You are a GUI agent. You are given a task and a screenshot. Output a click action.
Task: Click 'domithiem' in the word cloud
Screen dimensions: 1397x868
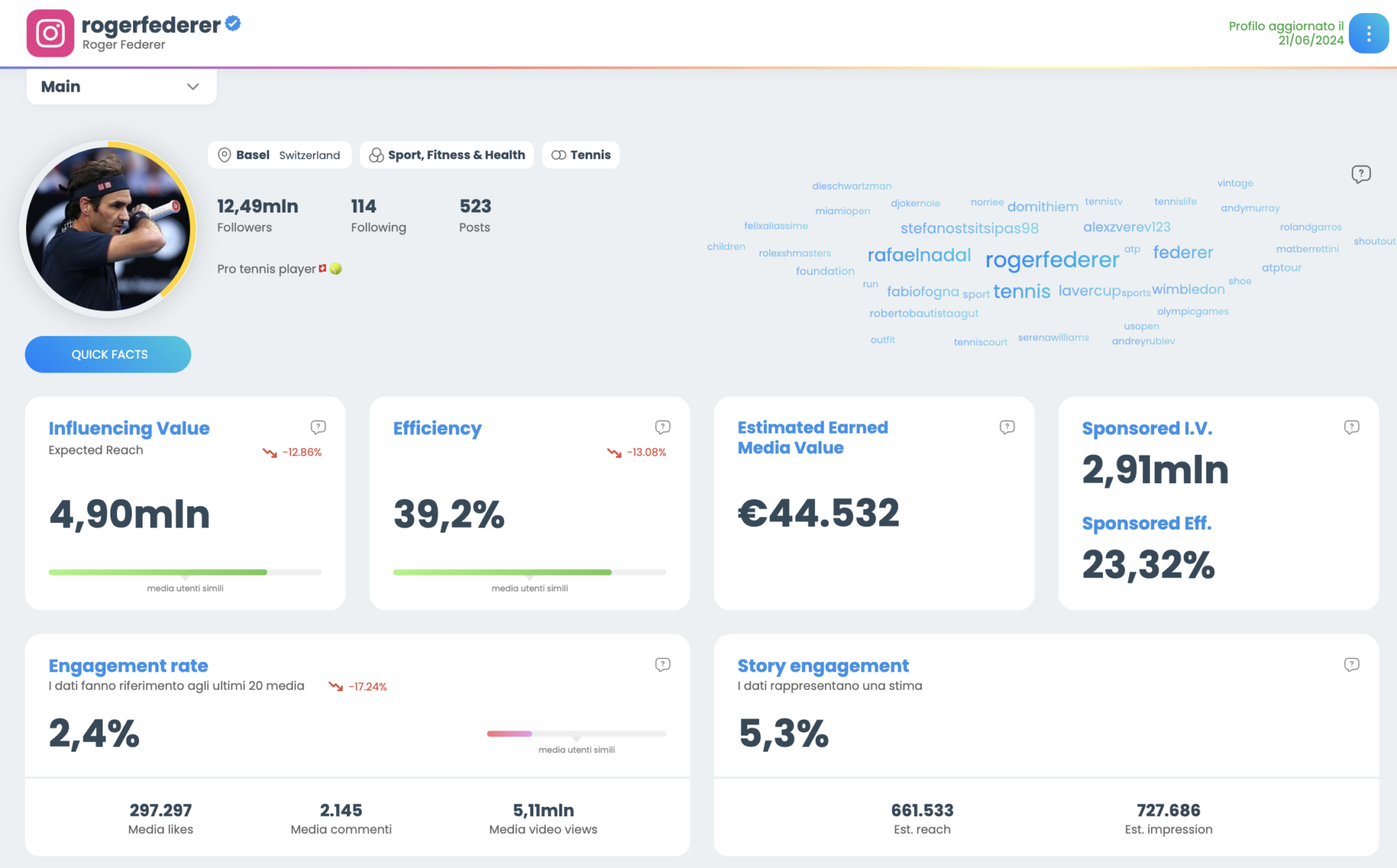pyautogui.click(x=1043, y=207)
